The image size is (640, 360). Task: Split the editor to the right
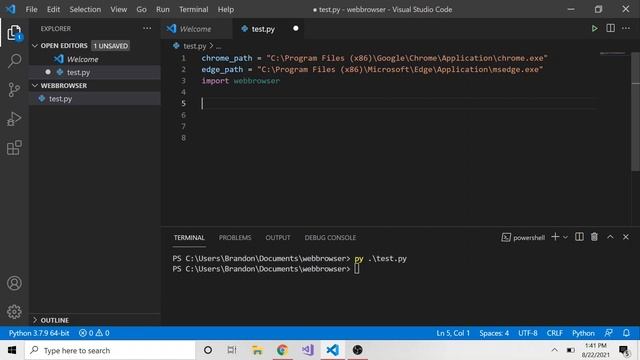(611, 28)
